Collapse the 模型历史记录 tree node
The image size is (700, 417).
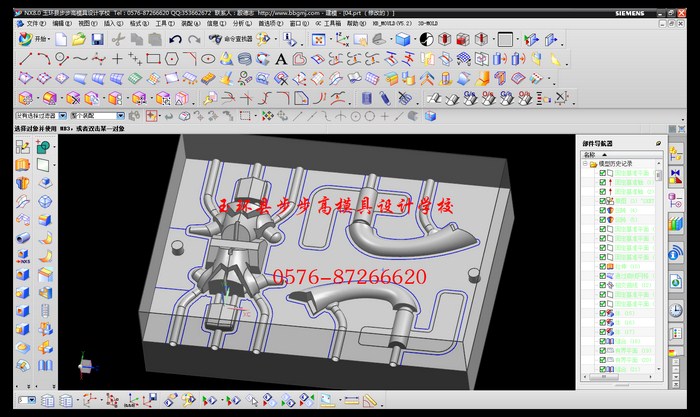pos(586,164)
